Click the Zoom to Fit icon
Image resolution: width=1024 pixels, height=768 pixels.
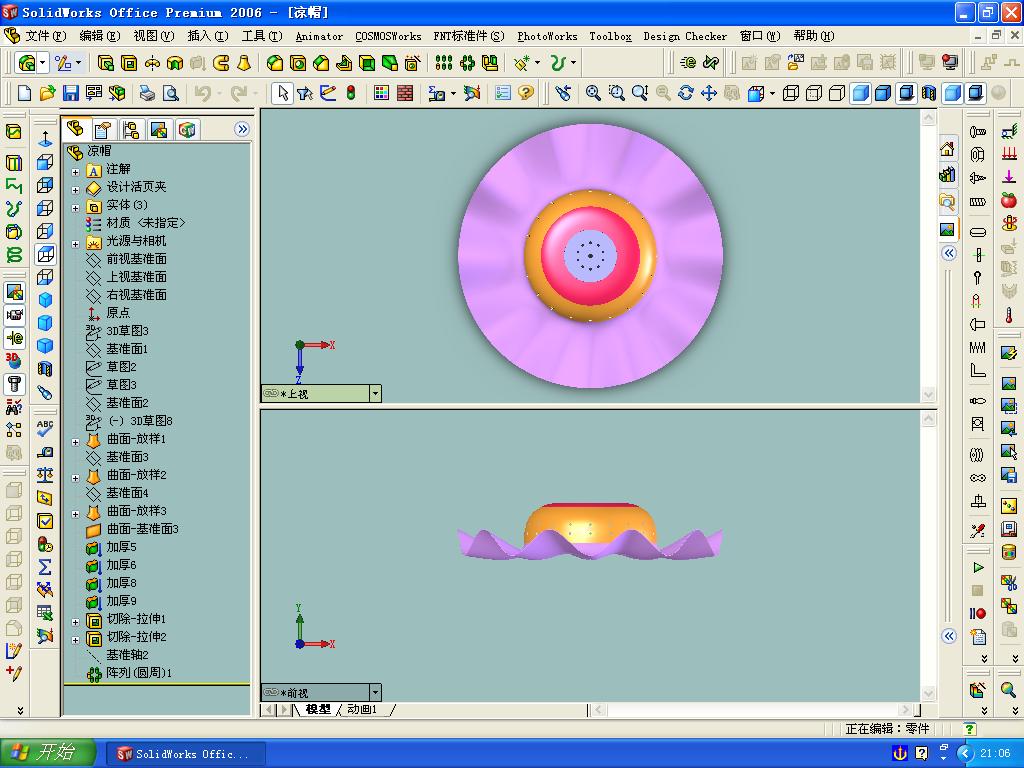[x=593, y=93]
